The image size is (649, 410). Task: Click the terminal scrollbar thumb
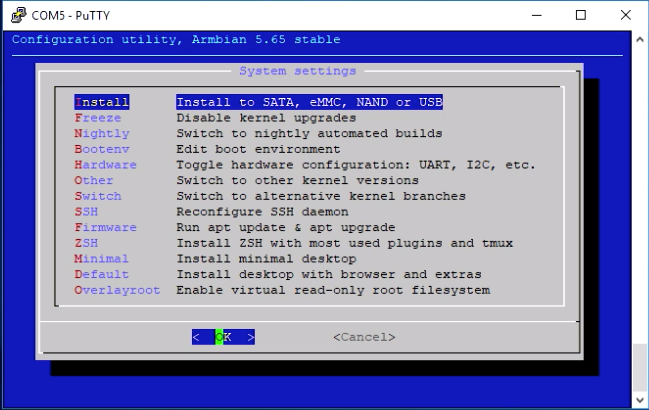click(x=640, y=367)
